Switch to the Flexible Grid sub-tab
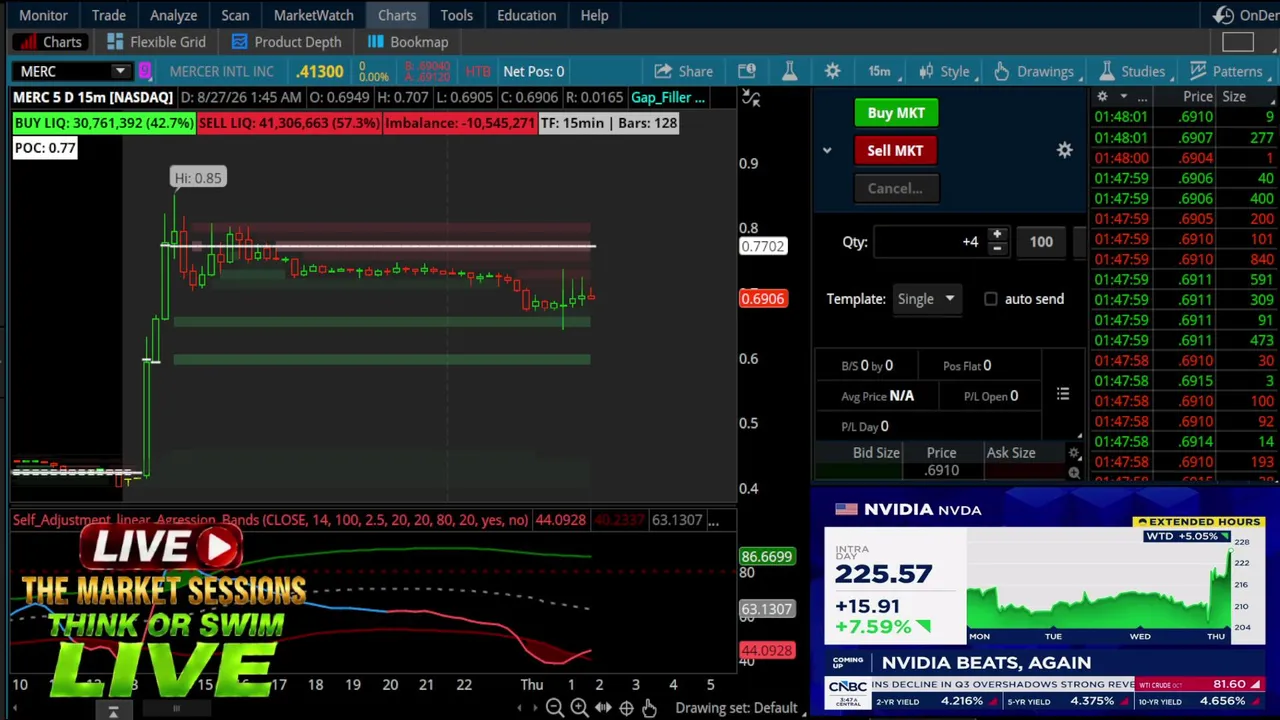The height and width of the screenshot is (720, 1280). (156, 42)
